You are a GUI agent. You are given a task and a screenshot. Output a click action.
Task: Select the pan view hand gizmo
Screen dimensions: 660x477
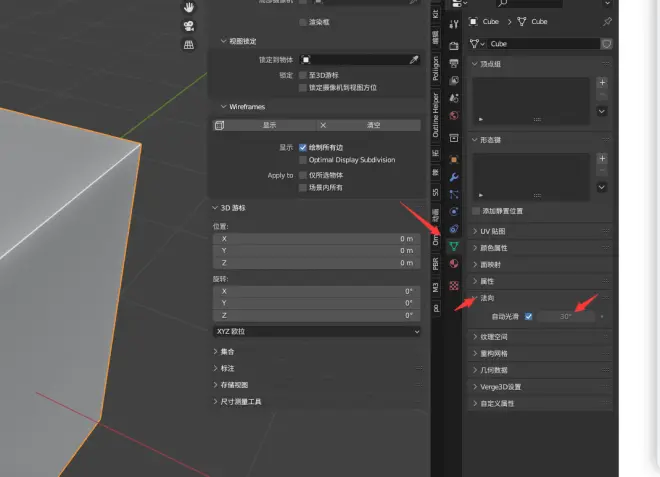(x=189, y=7)
